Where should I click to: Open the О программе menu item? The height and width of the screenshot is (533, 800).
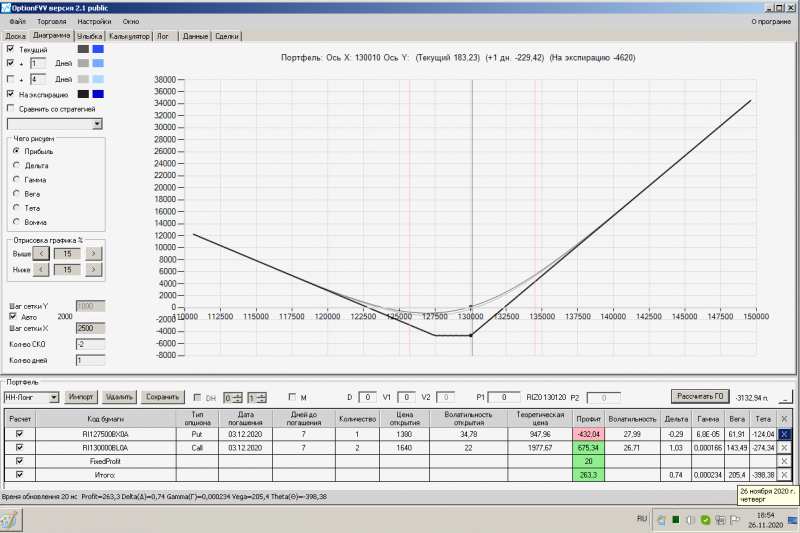coord(770,21)
